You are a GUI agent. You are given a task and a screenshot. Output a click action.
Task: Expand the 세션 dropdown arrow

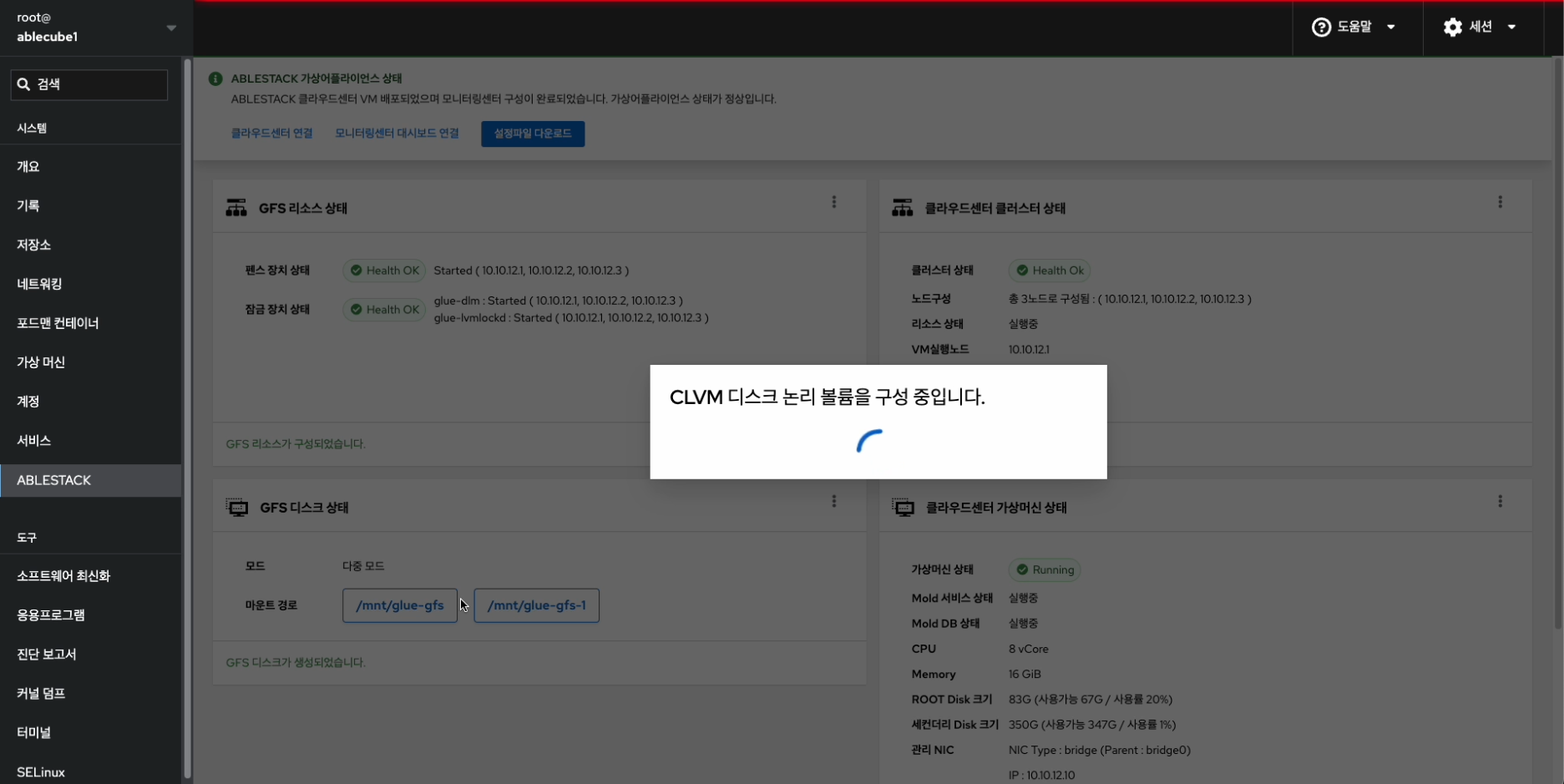coord(1511,28)
